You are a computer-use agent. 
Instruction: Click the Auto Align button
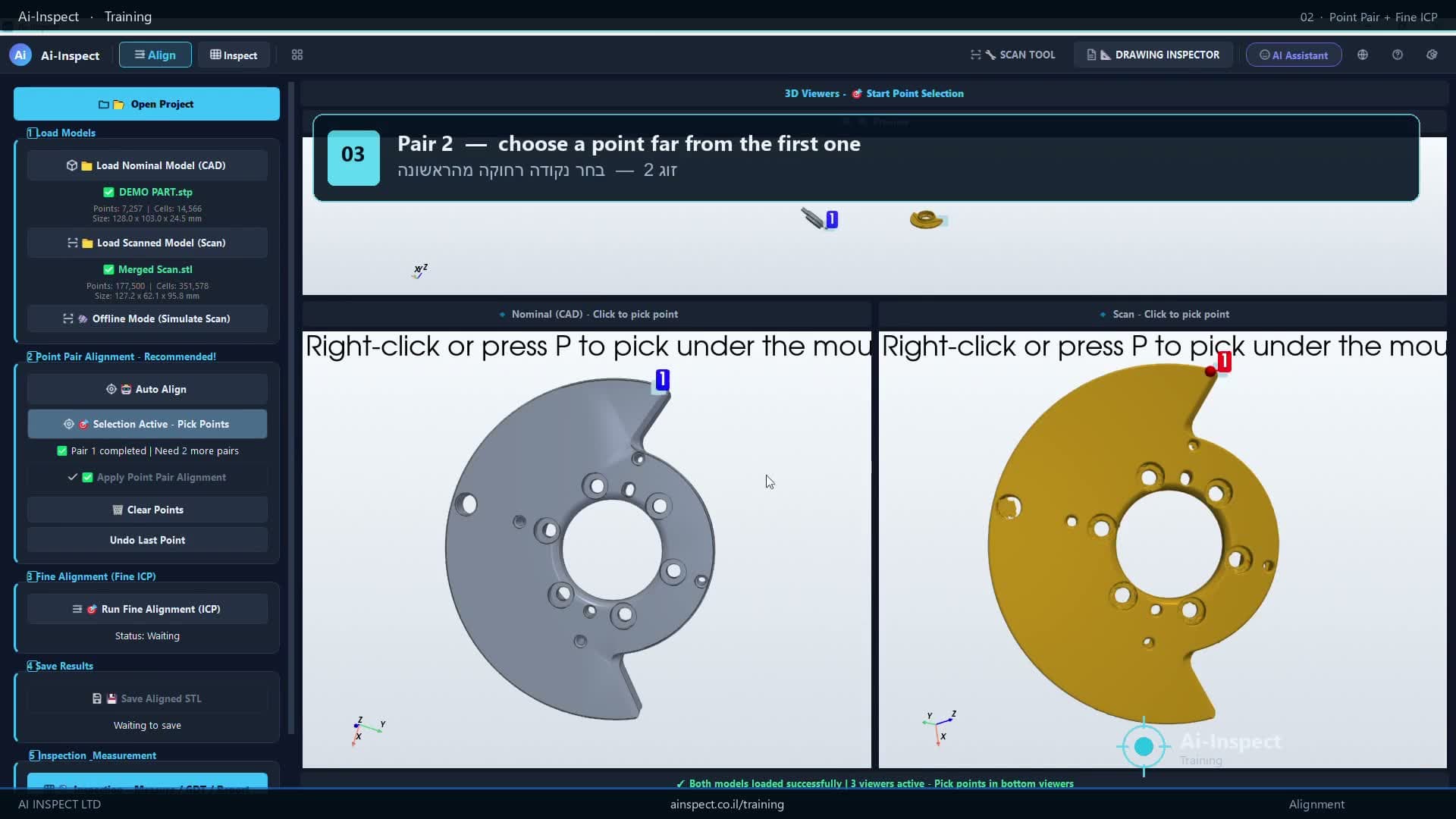(x=147, y=389)
